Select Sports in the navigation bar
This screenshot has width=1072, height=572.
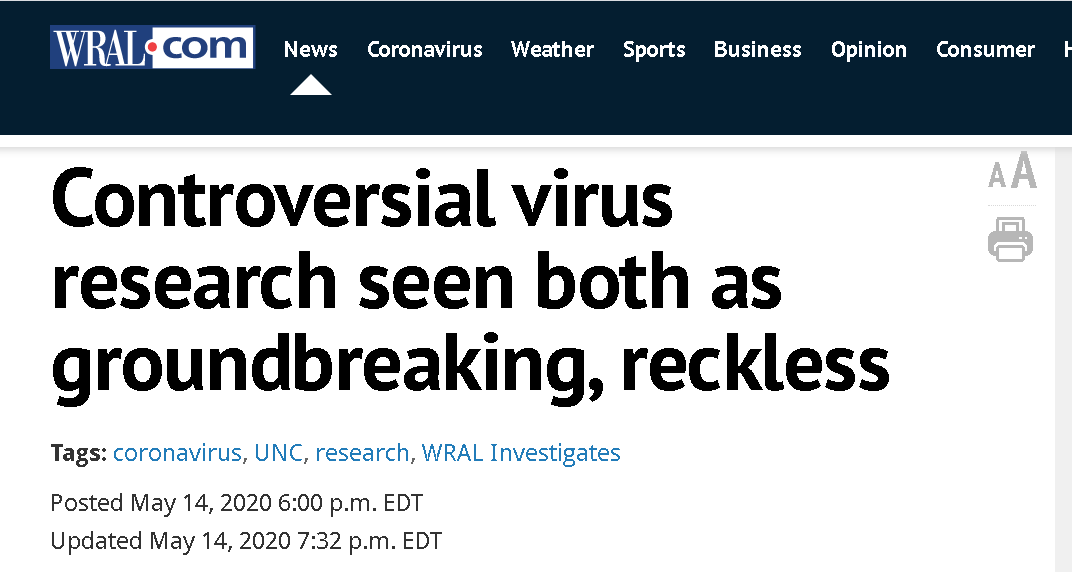point(654,49)
